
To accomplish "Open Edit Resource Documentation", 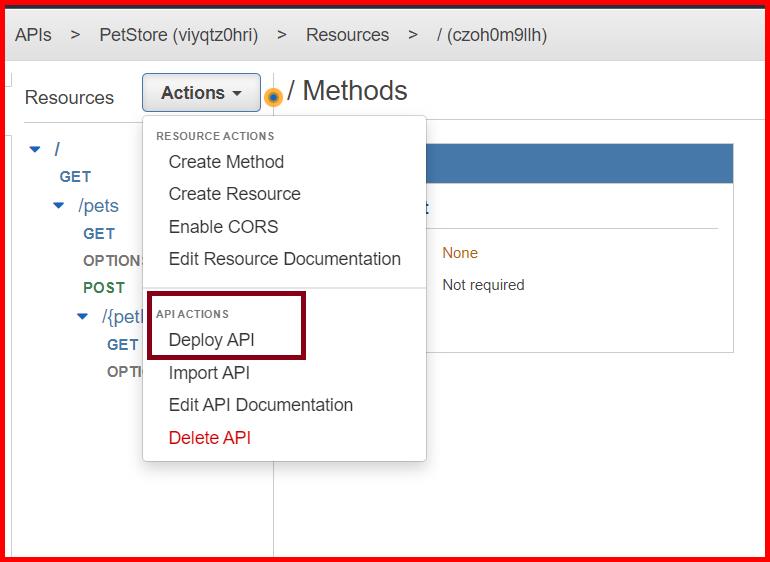I will (x=284, y=259).
